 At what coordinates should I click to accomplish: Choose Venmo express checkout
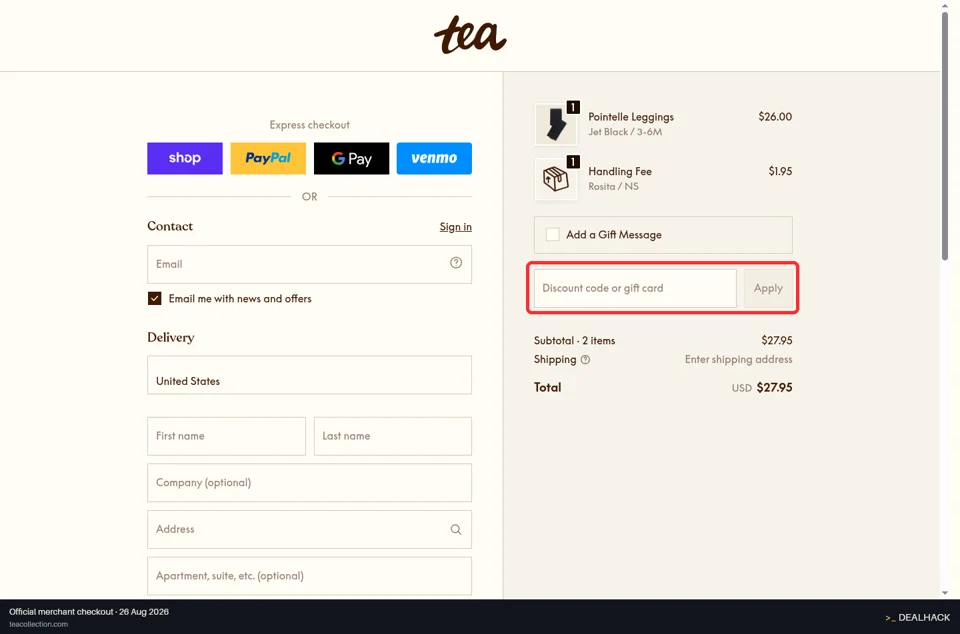pyautogui.click(x=434, y=158)
